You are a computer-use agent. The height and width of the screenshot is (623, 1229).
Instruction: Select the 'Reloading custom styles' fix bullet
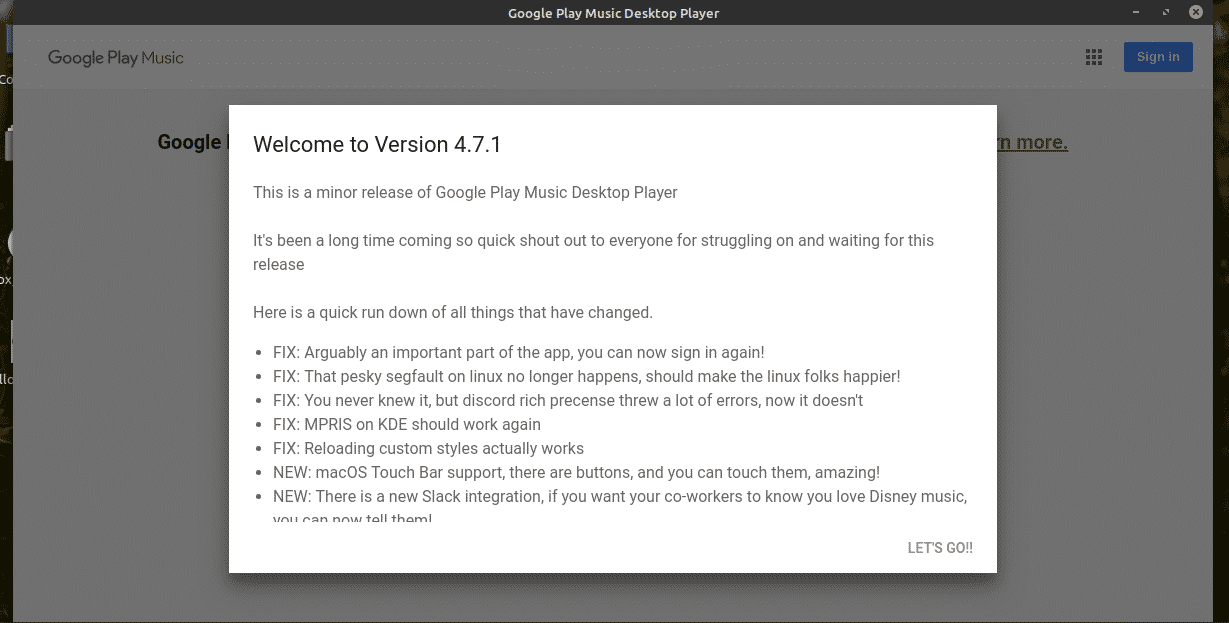pos(428,449)
